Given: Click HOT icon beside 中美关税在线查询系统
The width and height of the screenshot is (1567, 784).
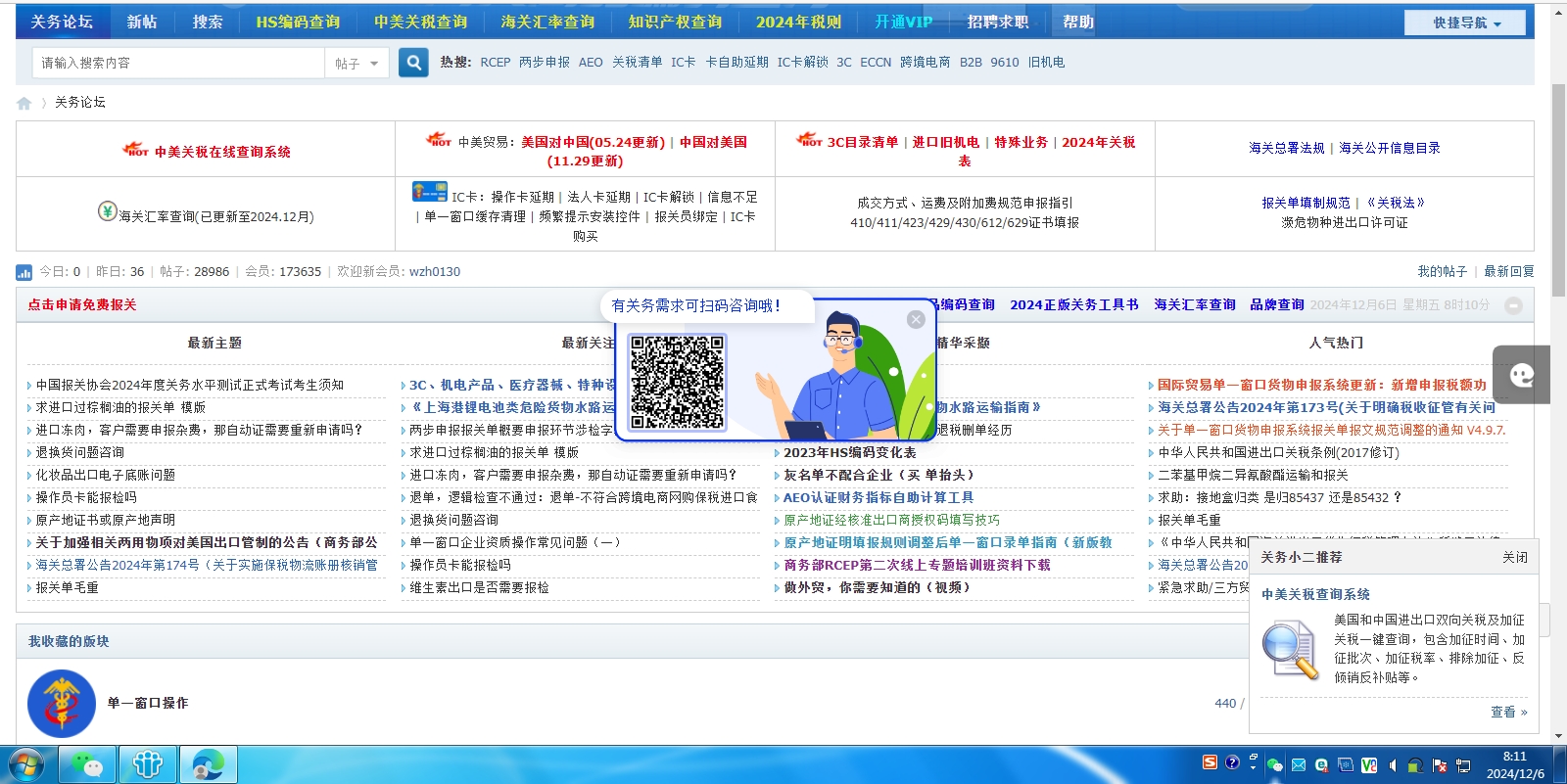Looking at the screenshot, I should (x=135, y=150).
